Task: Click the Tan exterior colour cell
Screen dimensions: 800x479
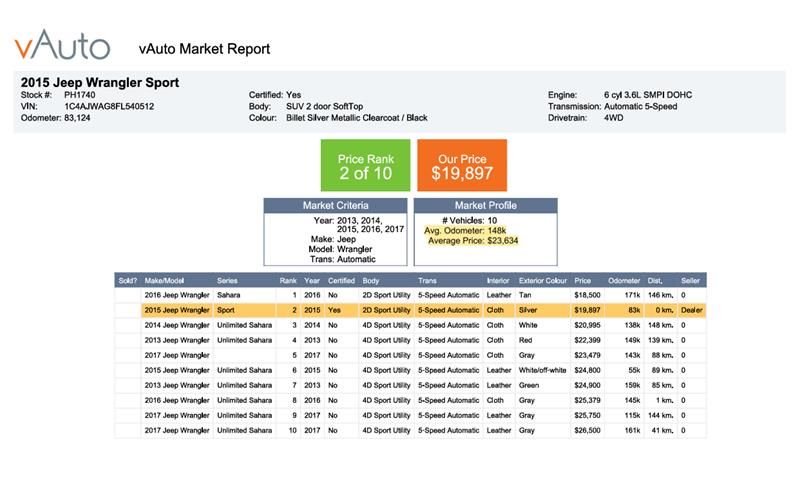Action: pyautogui.click(x=525, y=295)
